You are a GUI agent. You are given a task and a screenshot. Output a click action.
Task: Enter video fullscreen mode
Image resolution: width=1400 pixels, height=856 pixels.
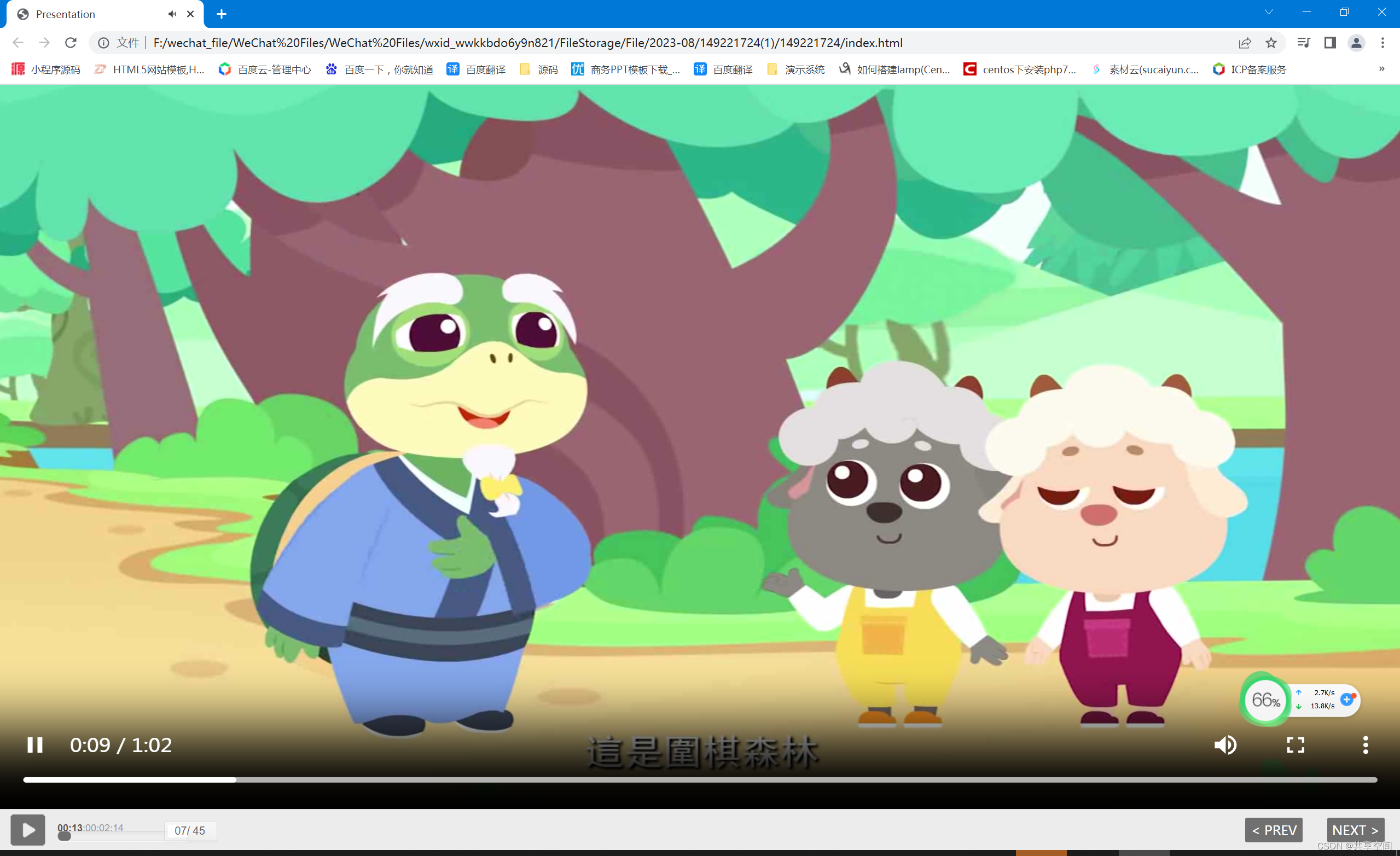(x=1296, y=744)
